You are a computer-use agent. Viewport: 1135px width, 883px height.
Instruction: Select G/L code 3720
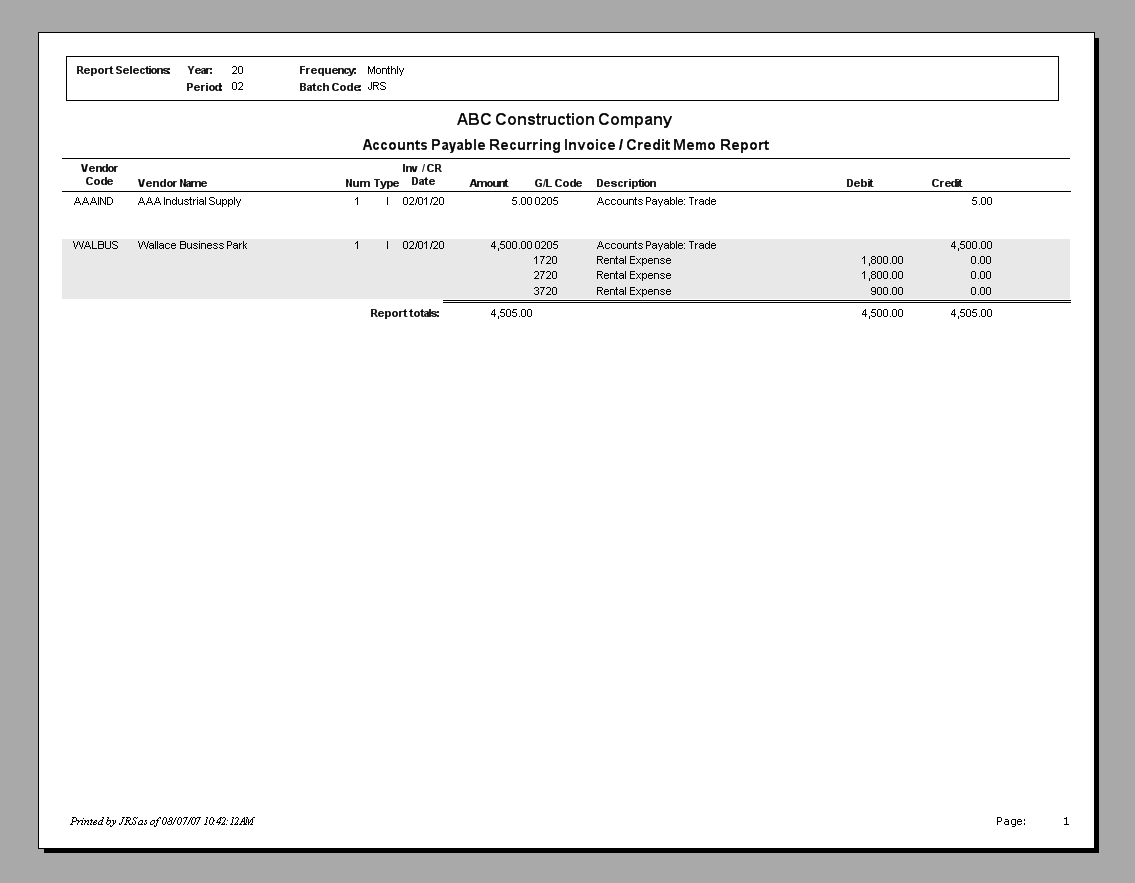click(x=546, y=291)
